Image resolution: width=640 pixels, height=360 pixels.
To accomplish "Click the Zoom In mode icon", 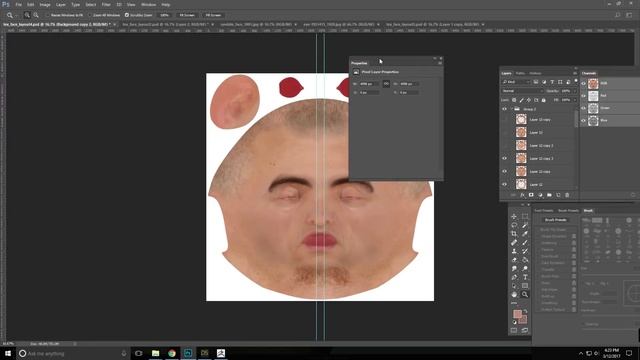I will (27, 15).
